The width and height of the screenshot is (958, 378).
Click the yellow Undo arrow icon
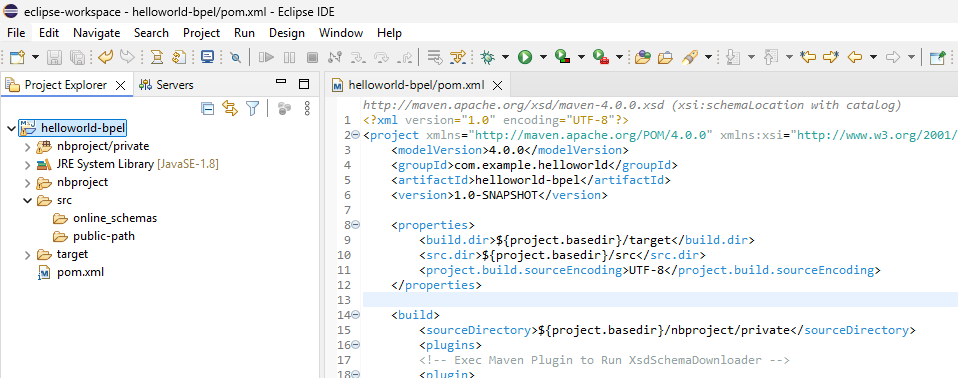pyautogui.click(x=105, y=57)
